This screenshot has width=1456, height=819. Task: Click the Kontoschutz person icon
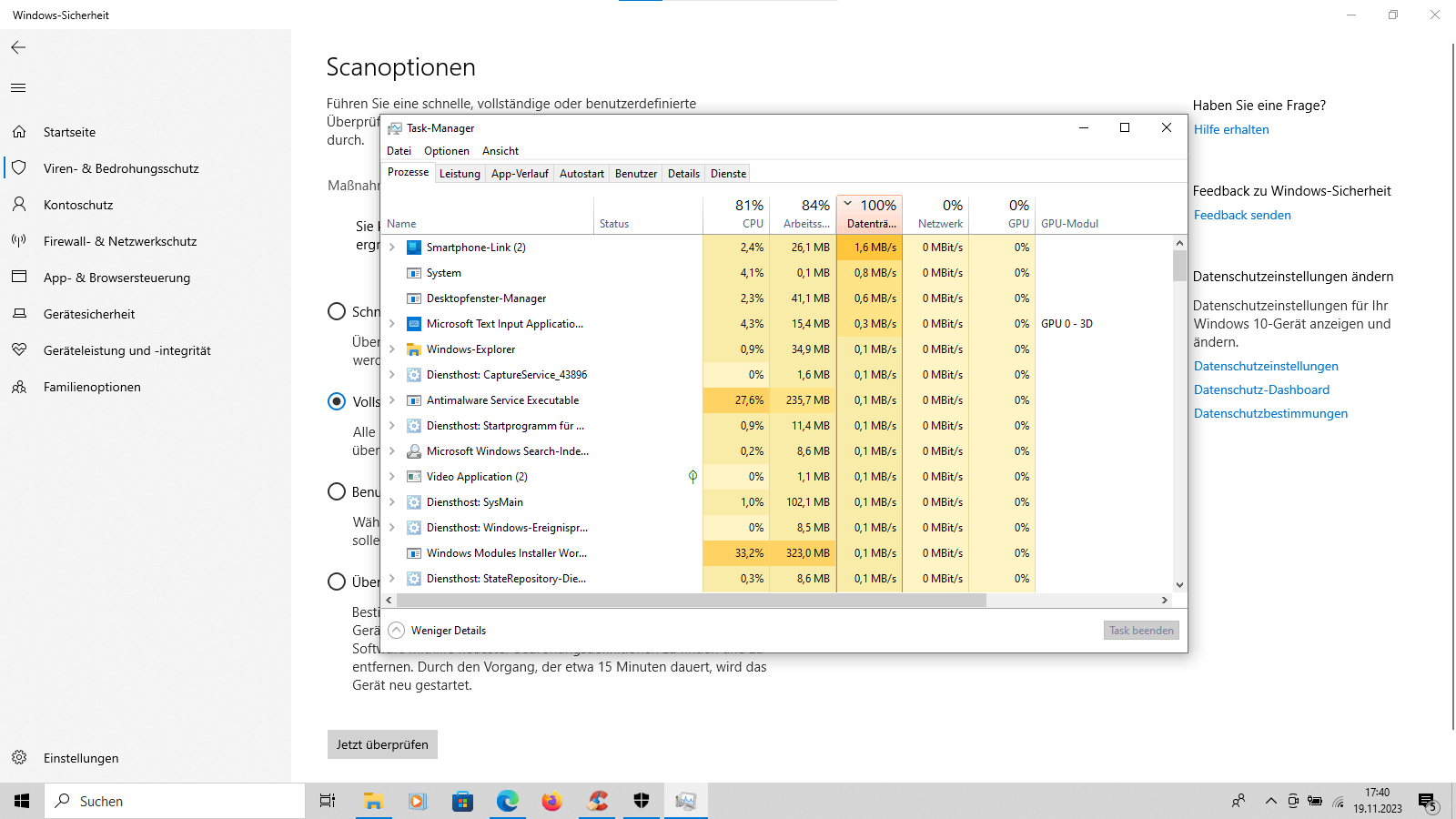pos(19,205)
